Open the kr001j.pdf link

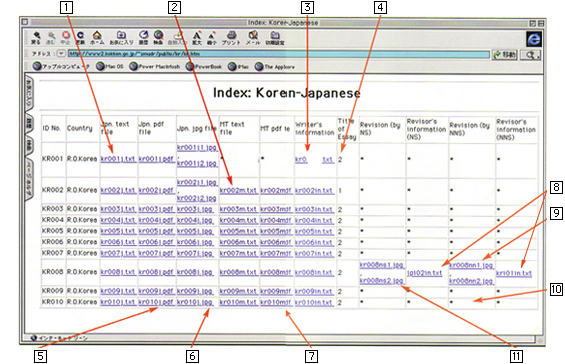point(156,159)
